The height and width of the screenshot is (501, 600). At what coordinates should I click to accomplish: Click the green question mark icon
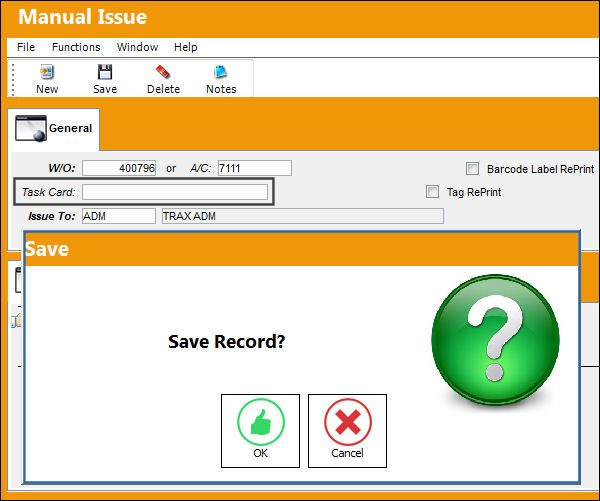496,340
